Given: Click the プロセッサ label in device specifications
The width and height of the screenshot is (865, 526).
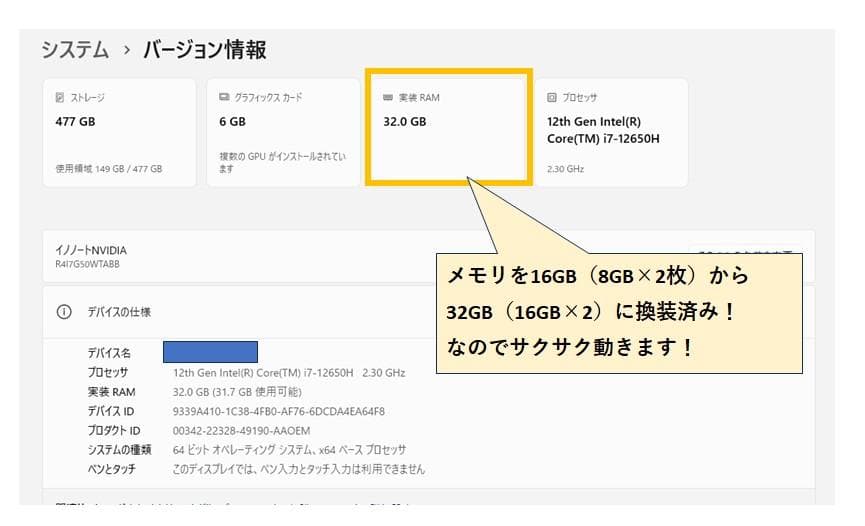Looking at the screenshot, I should 108,372.
